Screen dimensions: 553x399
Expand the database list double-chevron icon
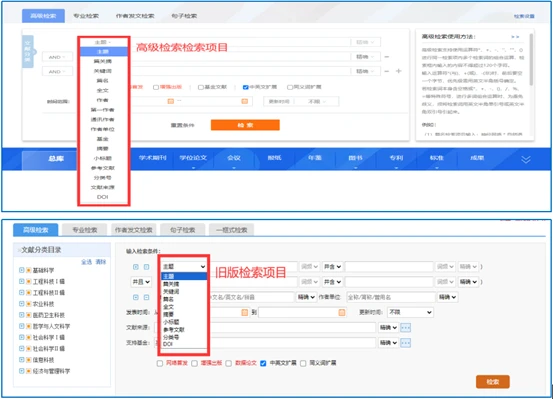526,159
